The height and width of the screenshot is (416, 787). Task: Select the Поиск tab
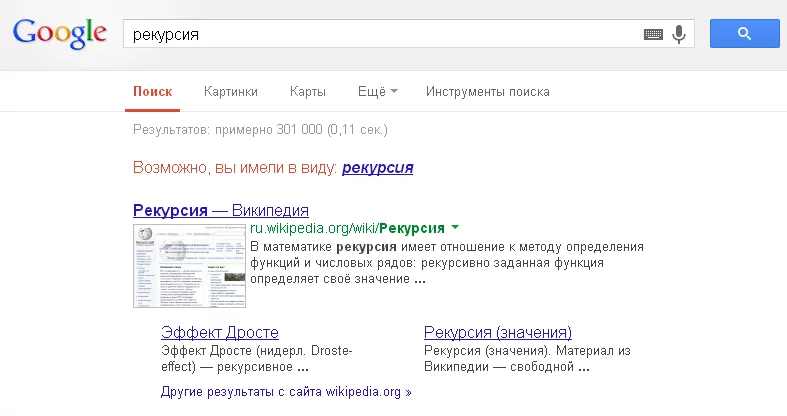pyautogui.click(x=153, y=91)
